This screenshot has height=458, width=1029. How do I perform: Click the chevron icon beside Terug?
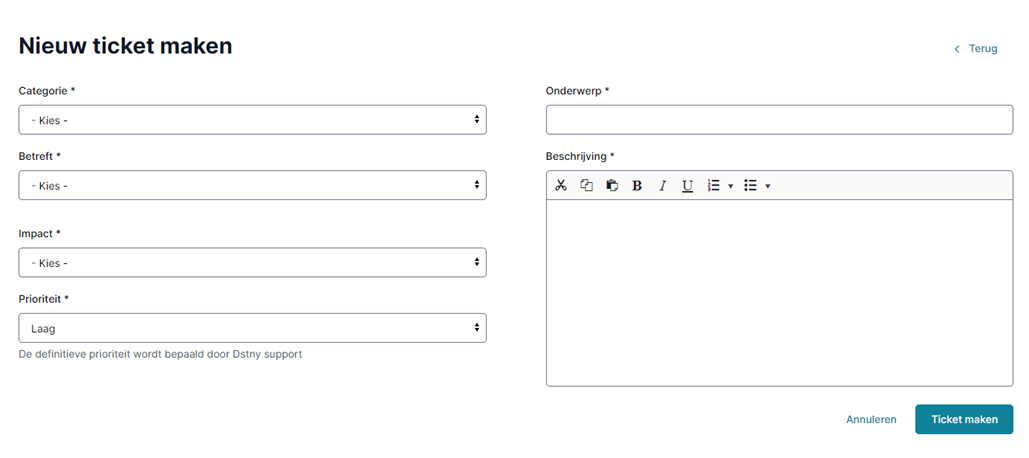pos(957,49)
